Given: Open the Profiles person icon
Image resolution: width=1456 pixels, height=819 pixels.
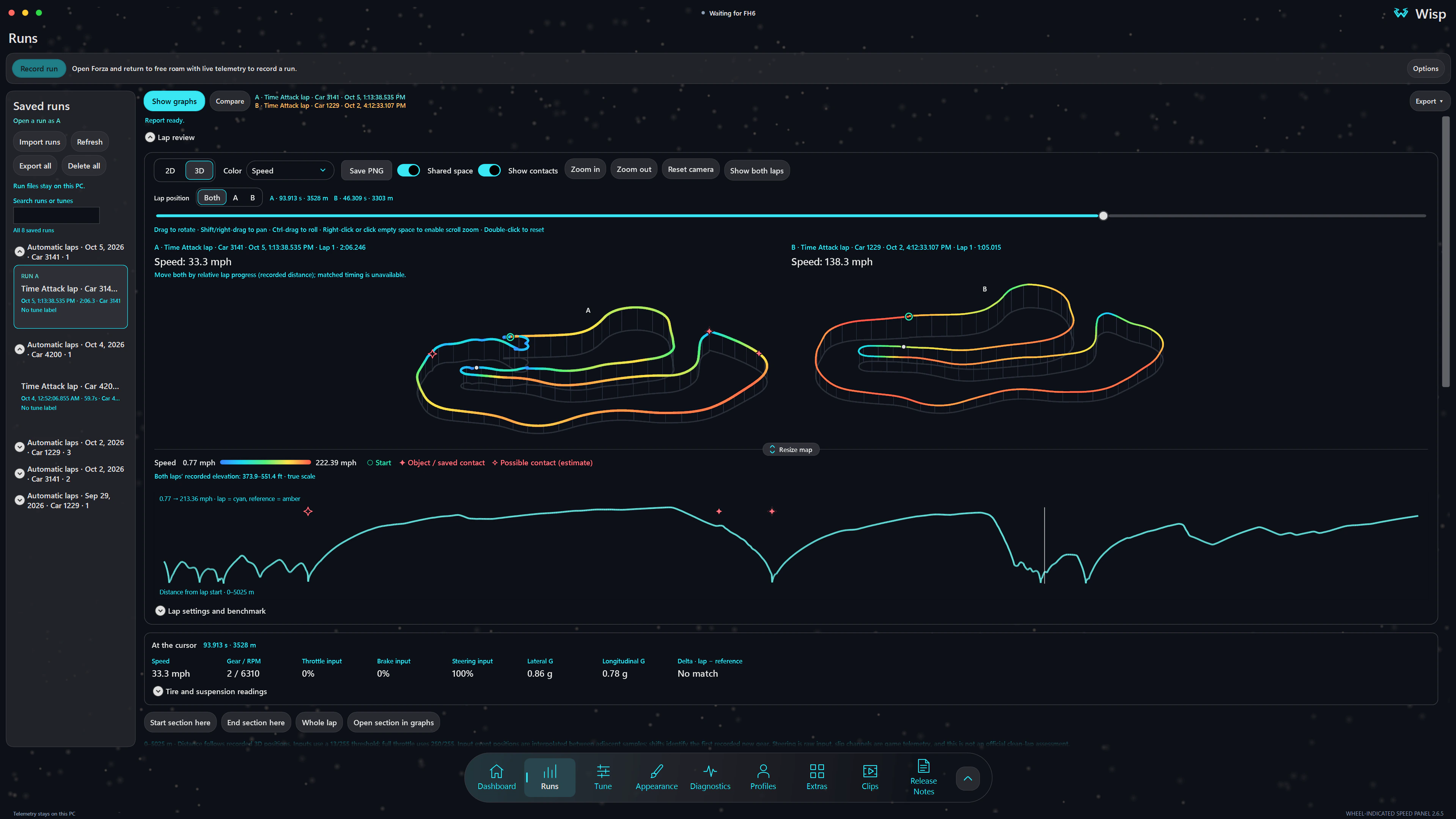Looking at the screenshot, I should pyautogui.click(x=763, y=771).
